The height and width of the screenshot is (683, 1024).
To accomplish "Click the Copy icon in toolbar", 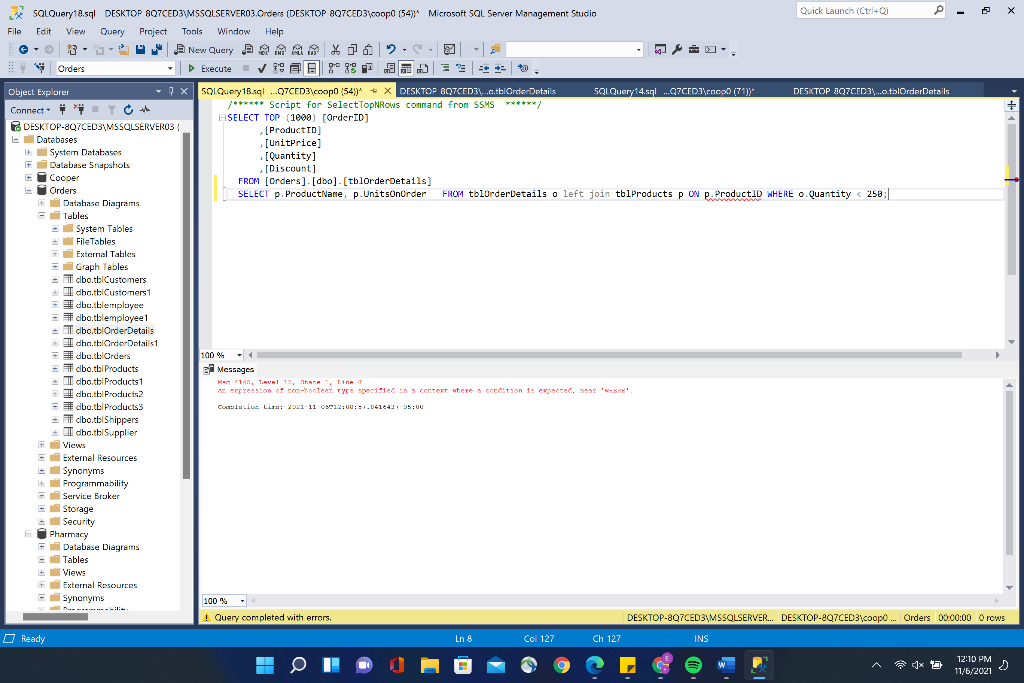I will [x=352, y=50].
